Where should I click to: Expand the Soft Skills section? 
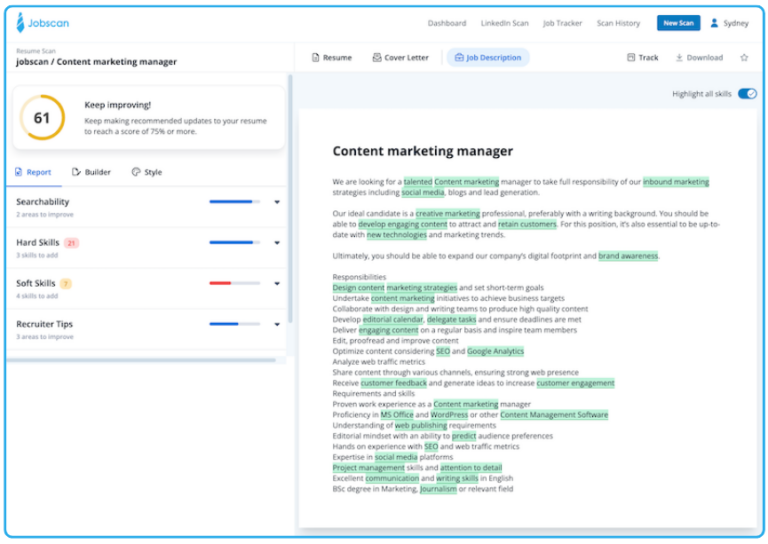tap(277, 284)
